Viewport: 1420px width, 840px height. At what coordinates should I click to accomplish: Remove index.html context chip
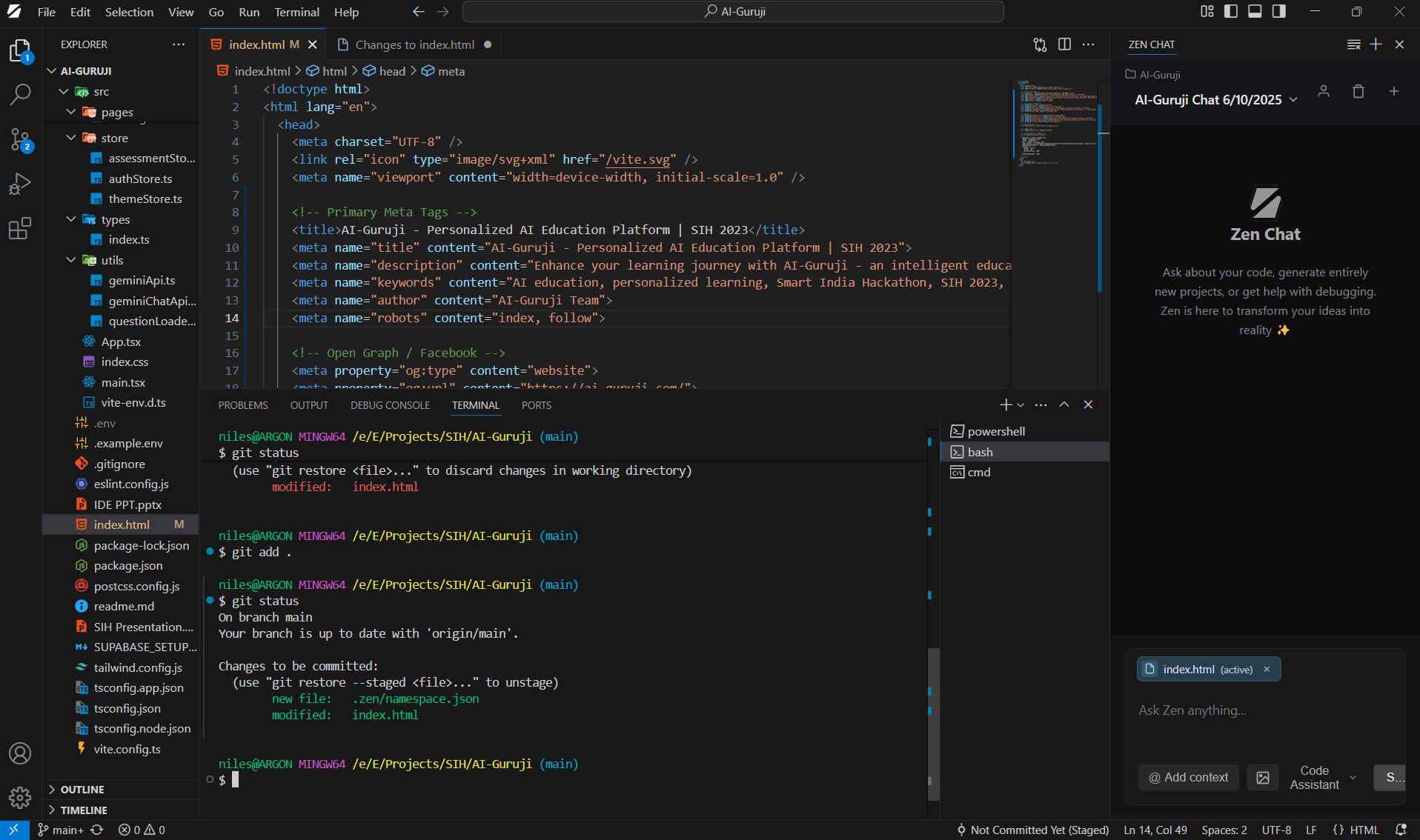[1267, 669]
